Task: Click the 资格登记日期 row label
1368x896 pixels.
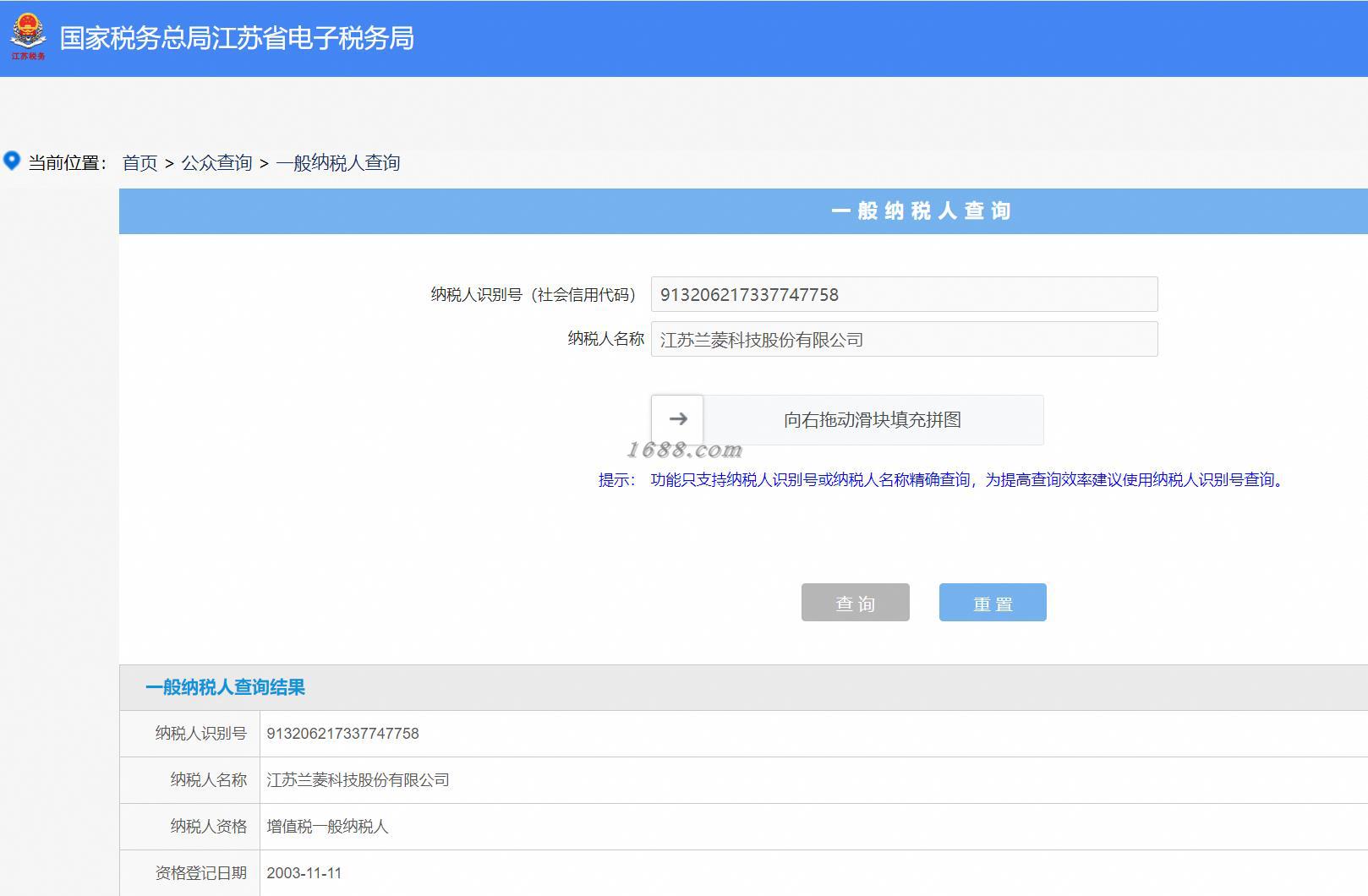Action: (x=200, y=873)
